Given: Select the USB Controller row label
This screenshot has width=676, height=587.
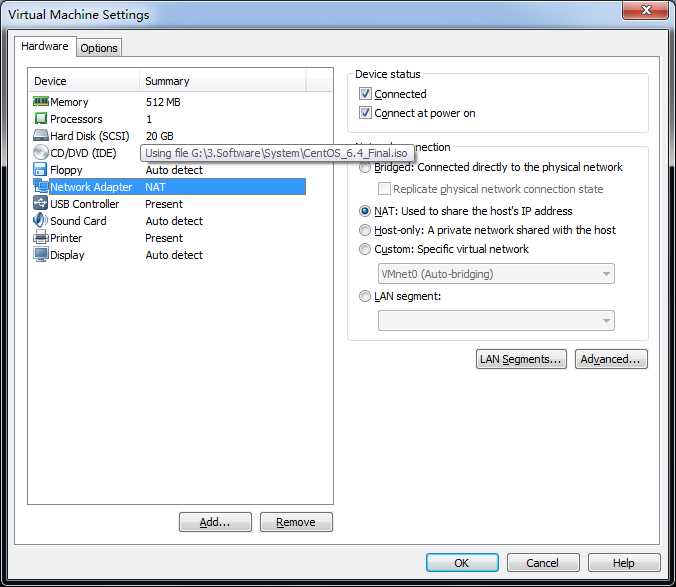Looking at the screenshot, I should click(x=84, y=204).
